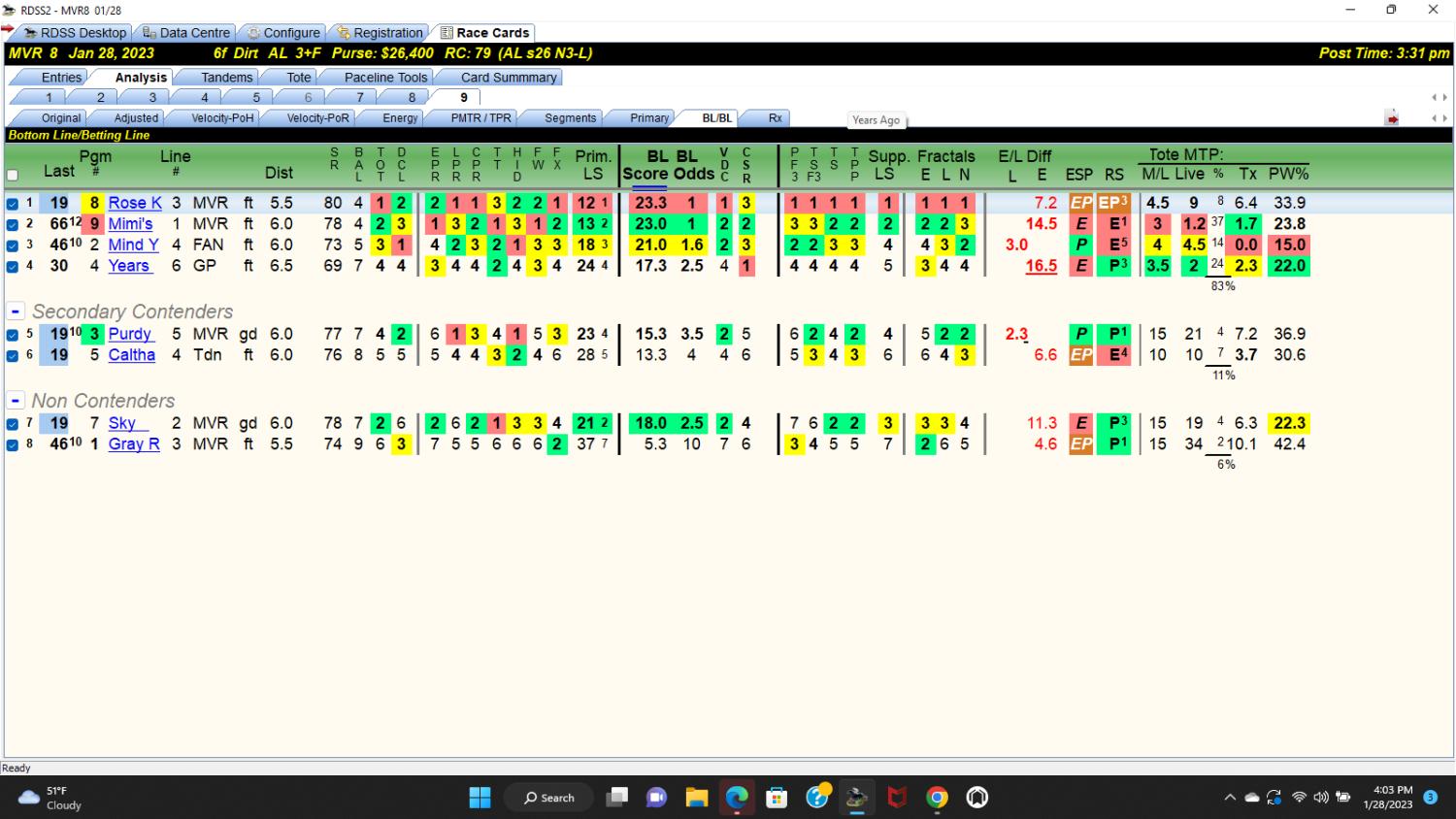Open Google Chrome from taskbar
The image size is (1456, 819).
pos(937,798)
